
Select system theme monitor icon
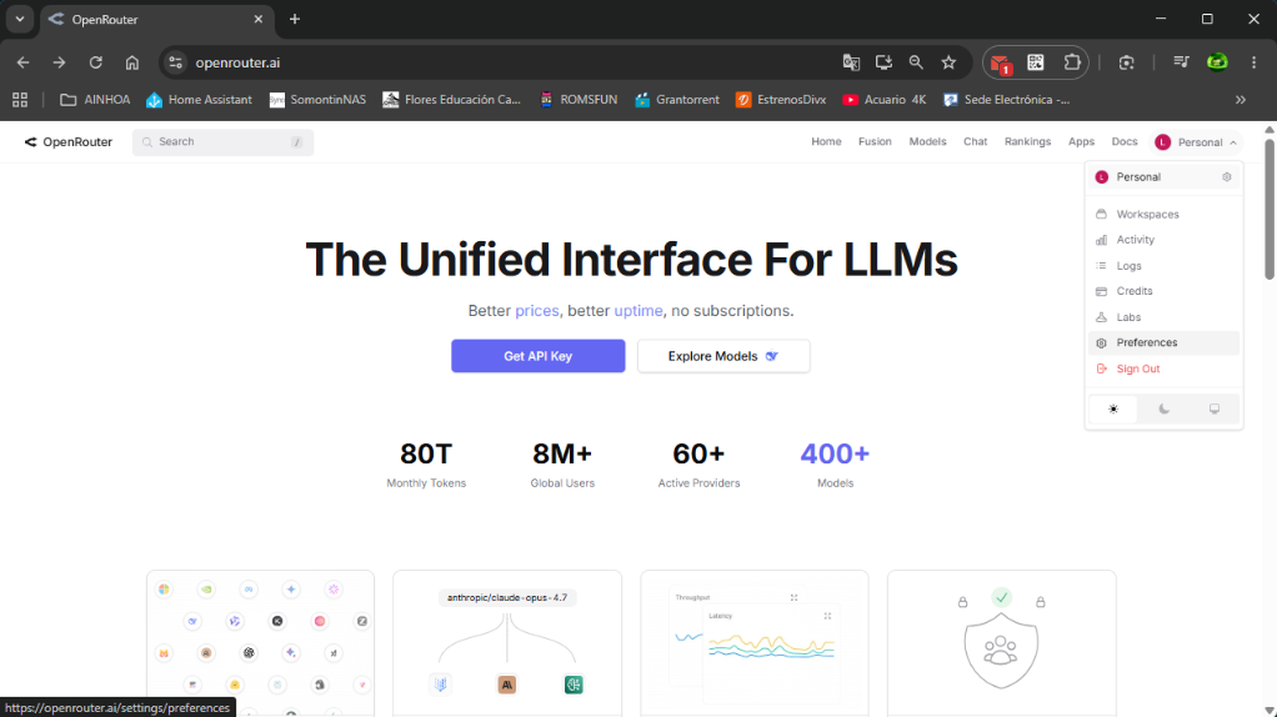click(x=1214, y=409)
